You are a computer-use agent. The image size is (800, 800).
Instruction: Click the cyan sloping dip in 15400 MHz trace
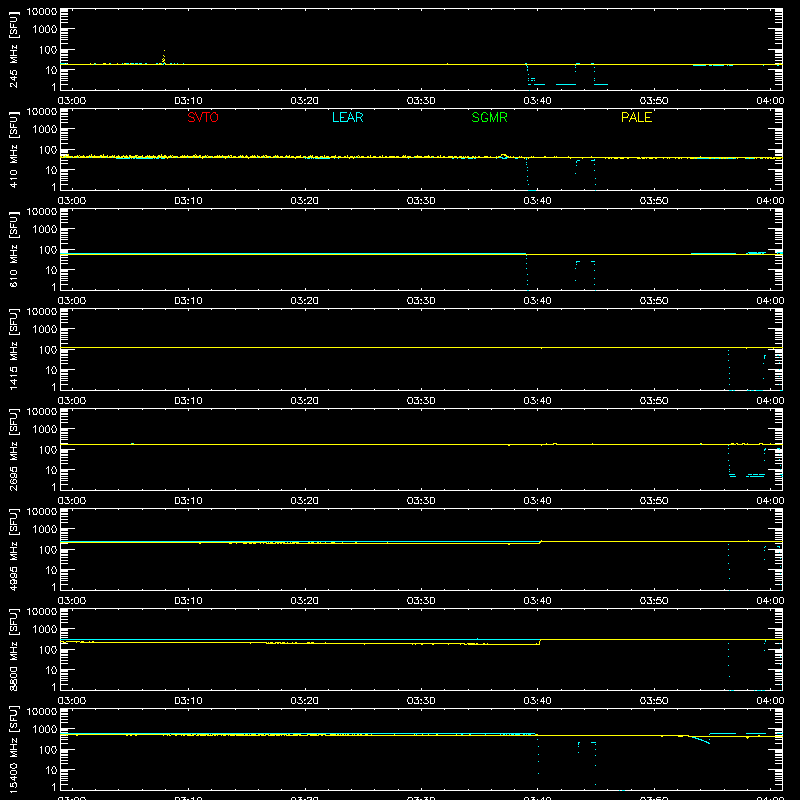click(x=699, y=739)
